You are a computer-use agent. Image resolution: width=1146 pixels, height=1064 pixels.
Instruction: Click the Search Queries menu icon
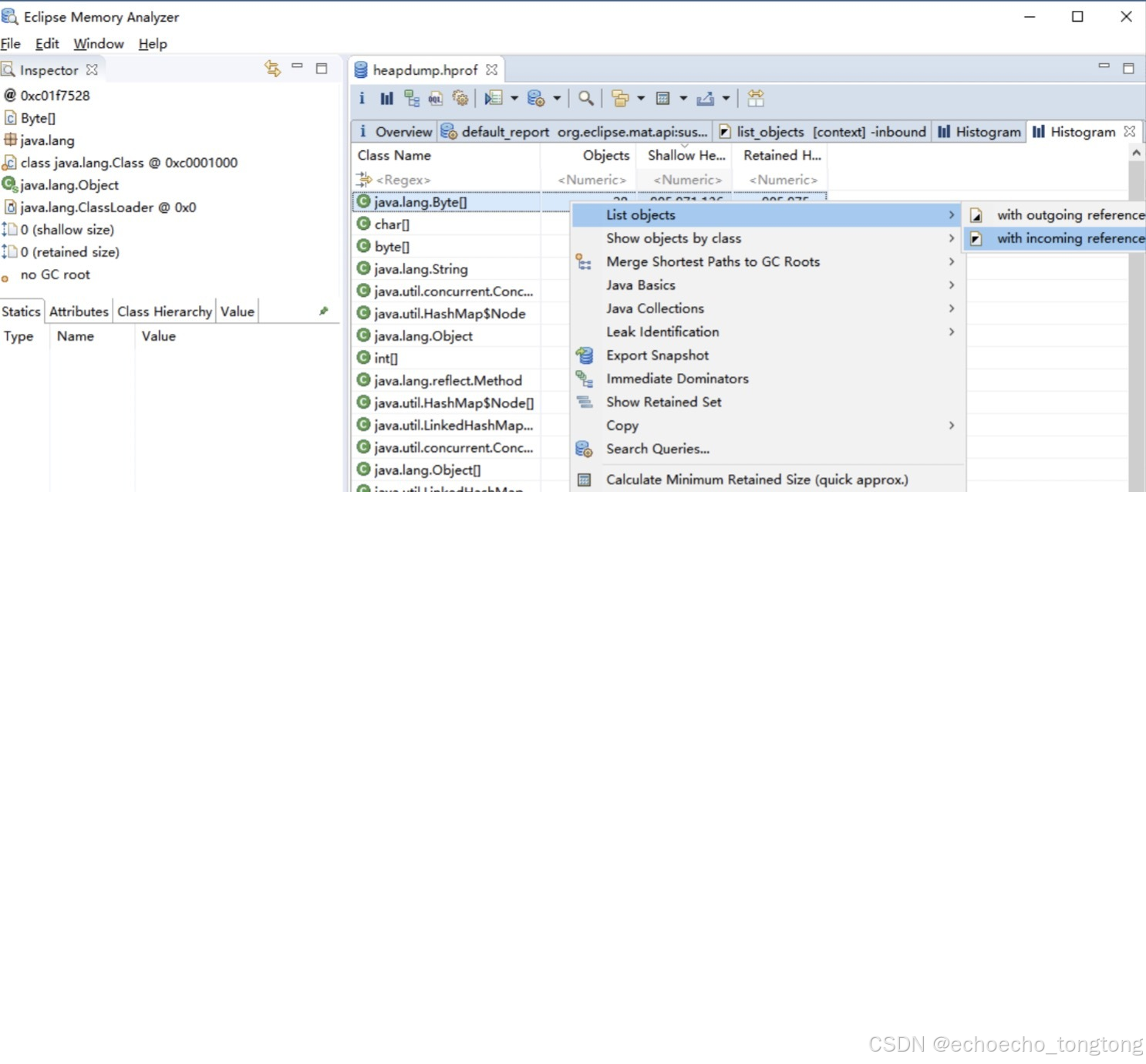tap(584, 449)
